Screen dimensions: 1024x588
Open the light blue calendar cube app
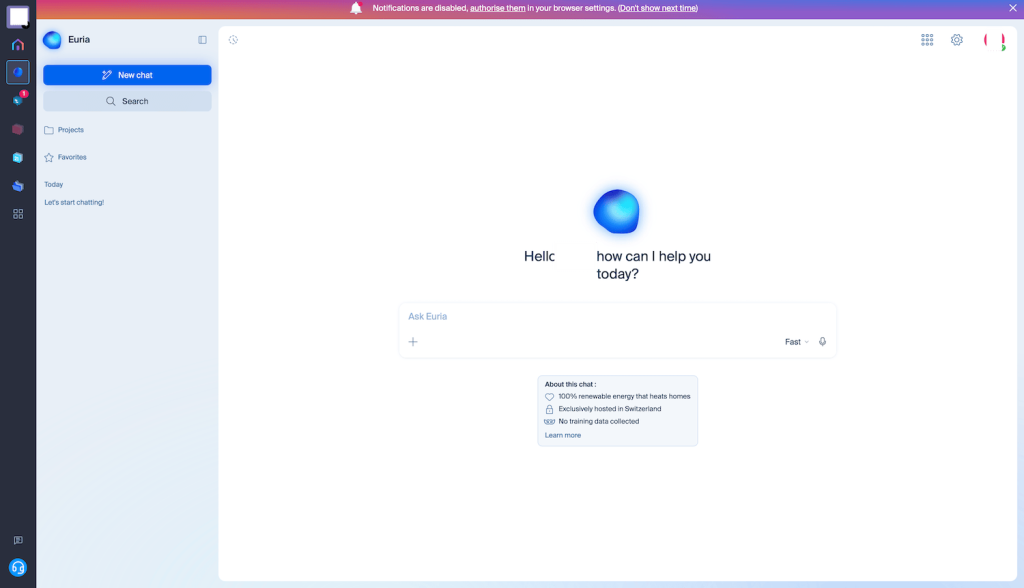click(18, 157)
